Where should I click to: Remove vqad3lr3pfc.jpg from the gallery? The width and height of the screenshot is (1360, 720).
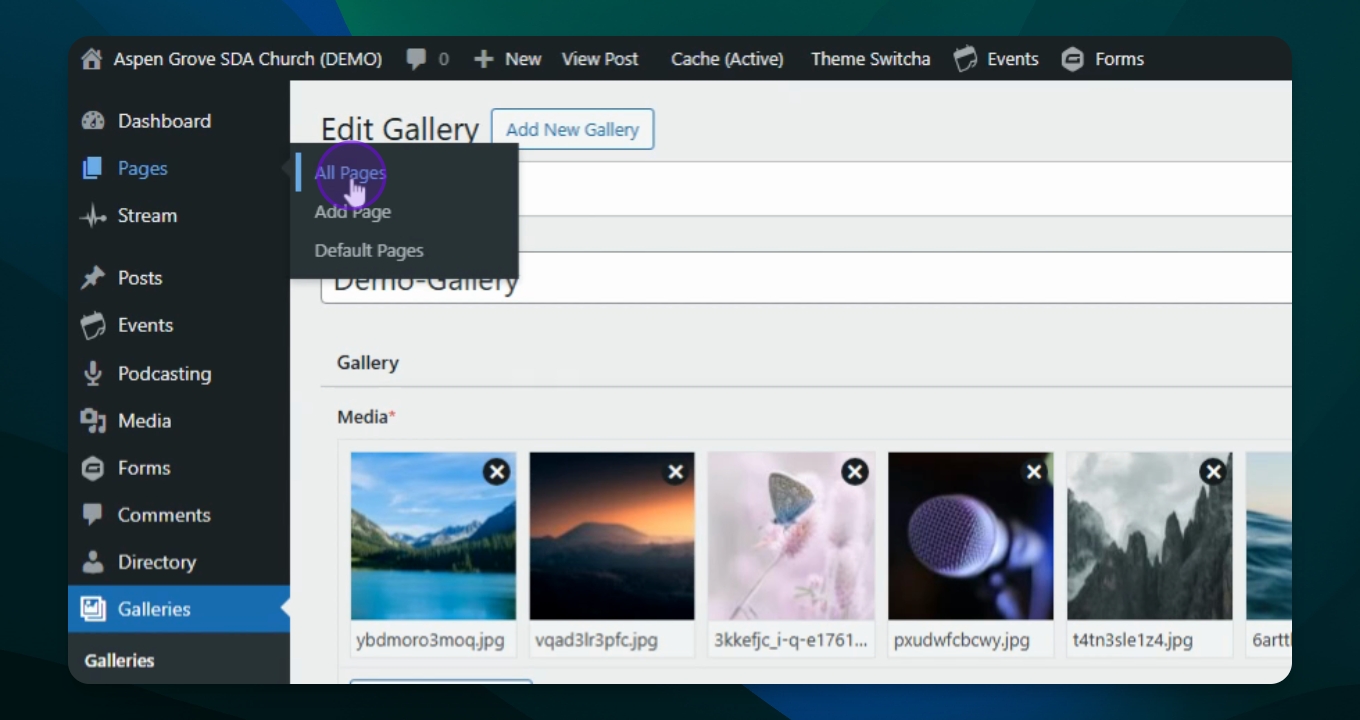tap(676, 471)
